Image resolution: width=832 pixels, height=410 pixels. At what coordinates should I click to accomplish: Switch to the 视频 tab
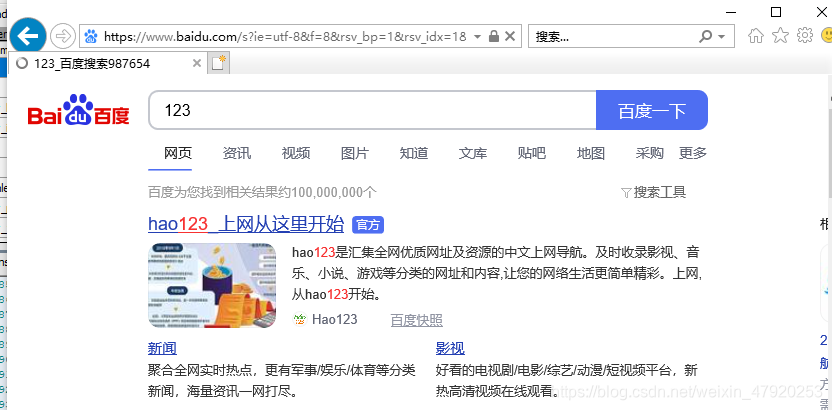click(296, 154)
